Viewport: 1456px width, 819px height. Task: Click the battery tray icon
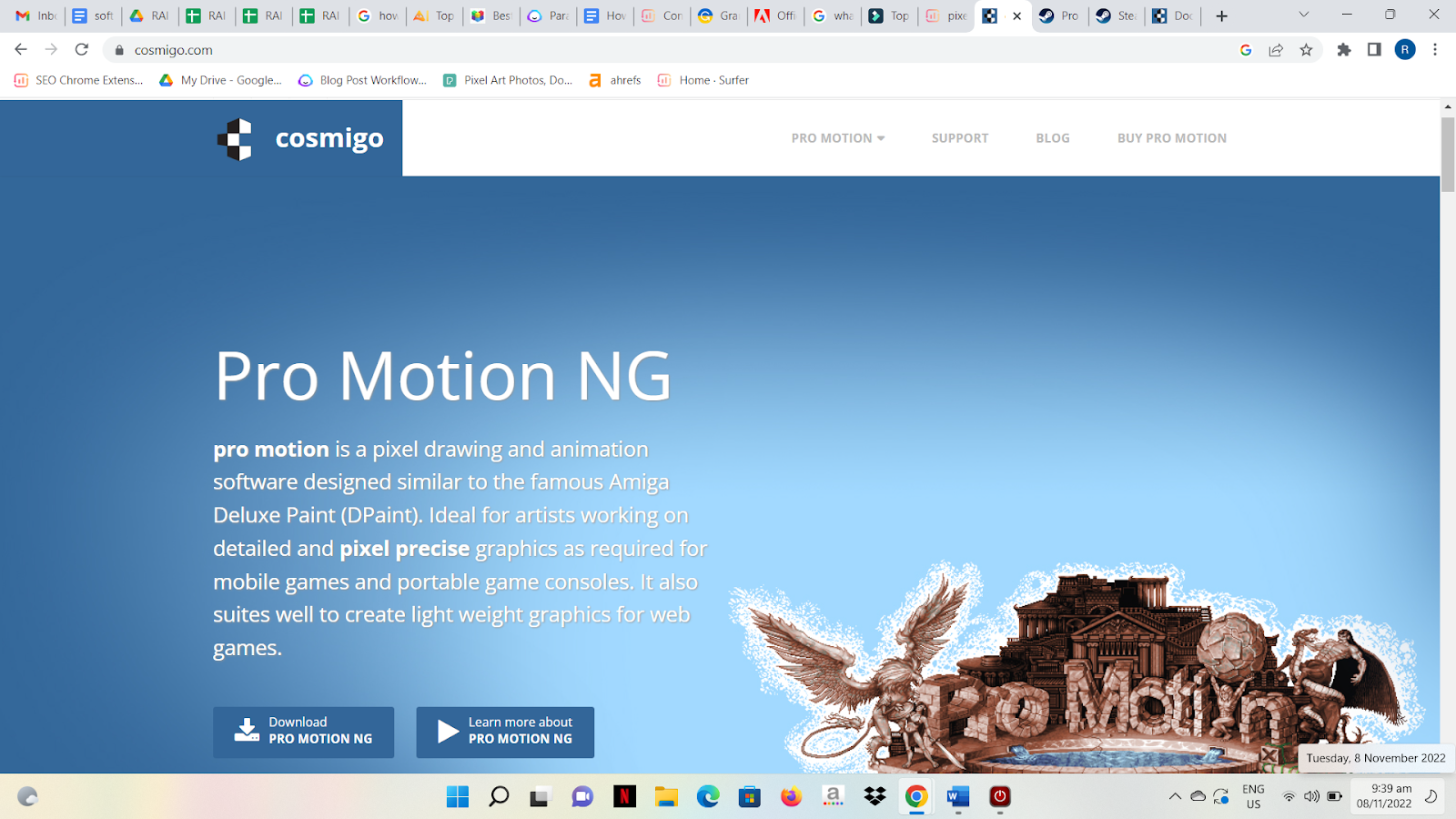[x=1334, y=797]
